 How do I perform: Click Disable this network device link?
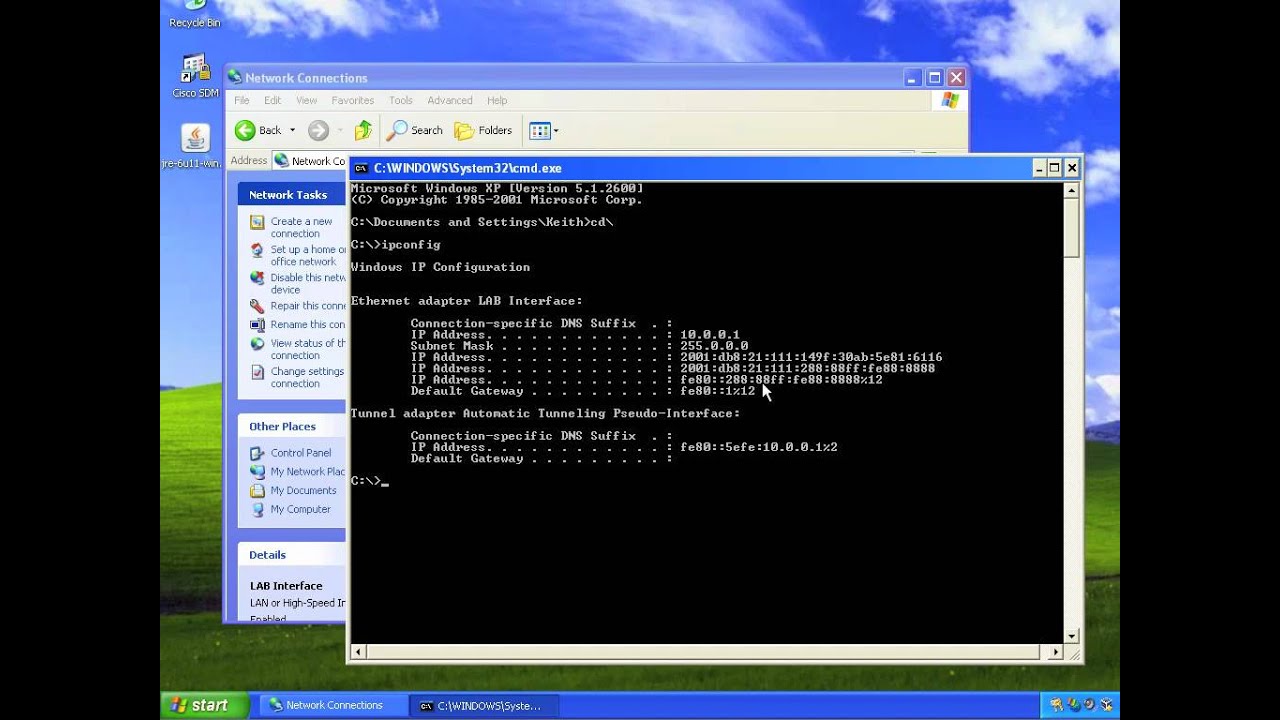(x=308, y=283)
